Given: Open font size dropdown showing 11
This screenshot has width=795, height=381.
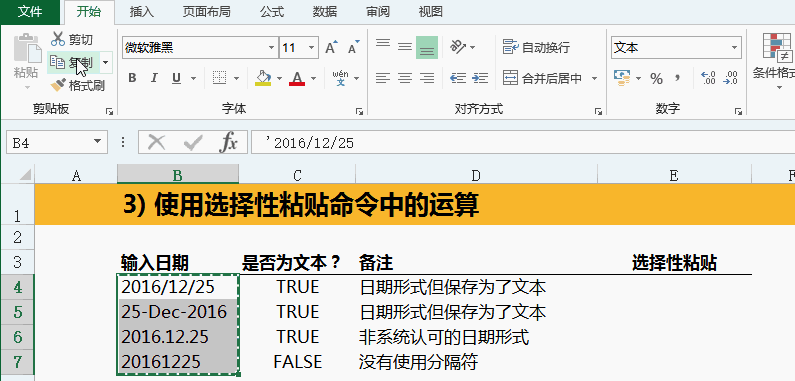Looking at the screenshot, I should click(311, 48).
